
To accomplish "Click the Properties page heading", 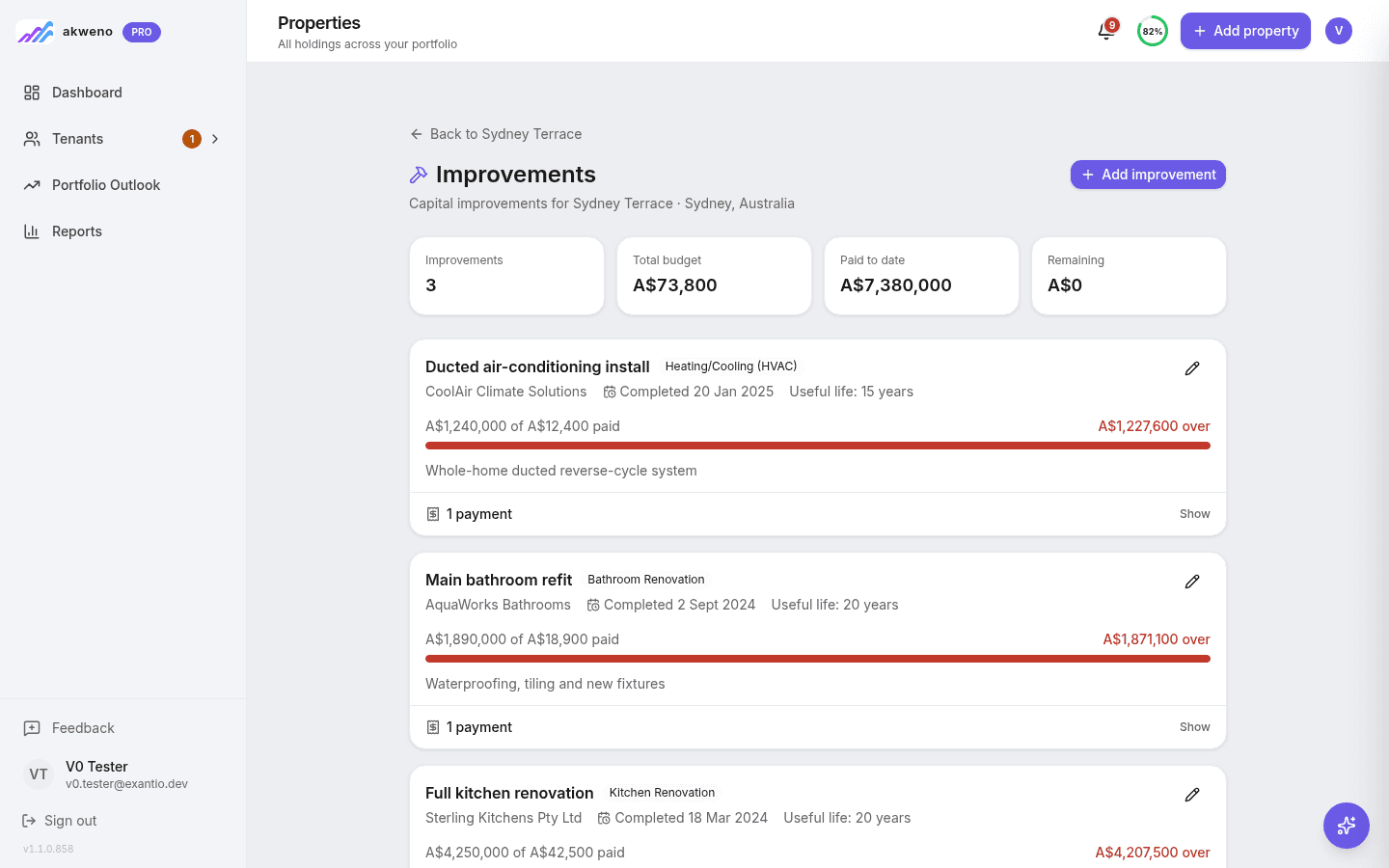I will (319, 23).
